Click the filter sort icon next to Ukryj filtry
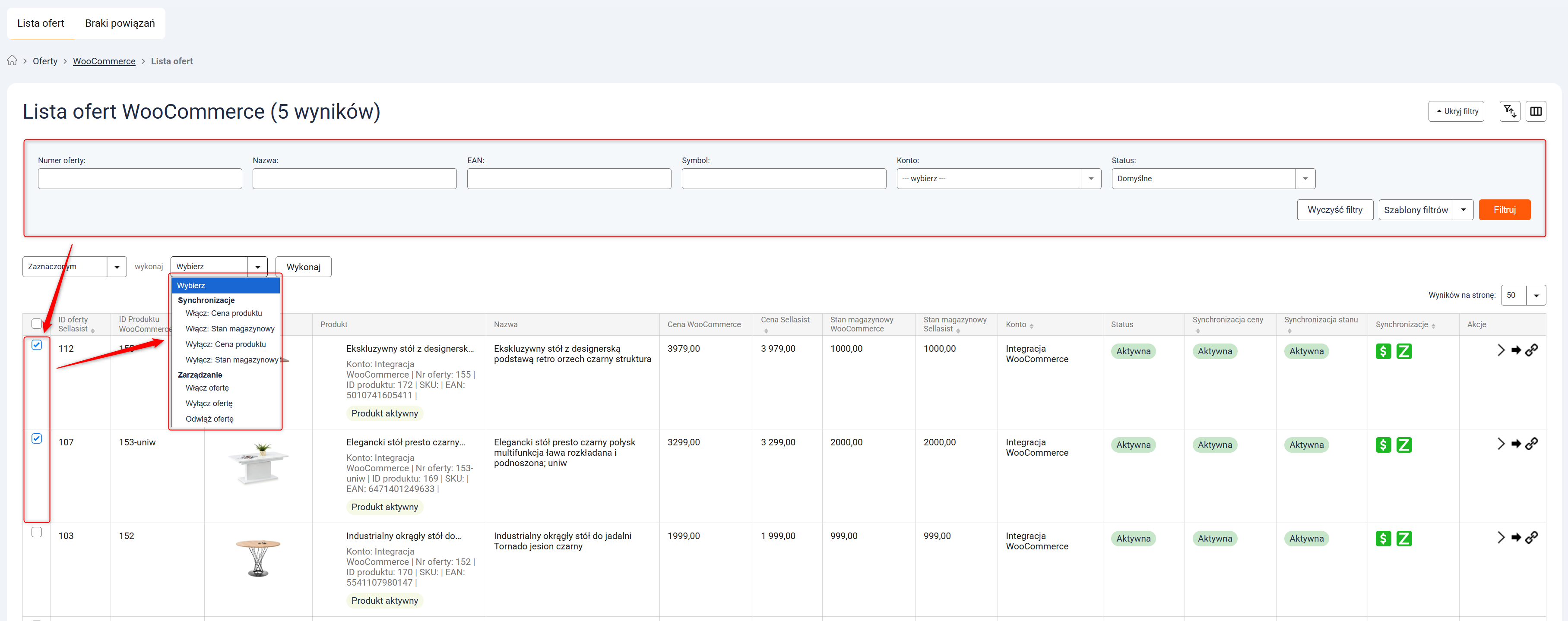This screenshot has height=621, width=1568. [1509, 111]
